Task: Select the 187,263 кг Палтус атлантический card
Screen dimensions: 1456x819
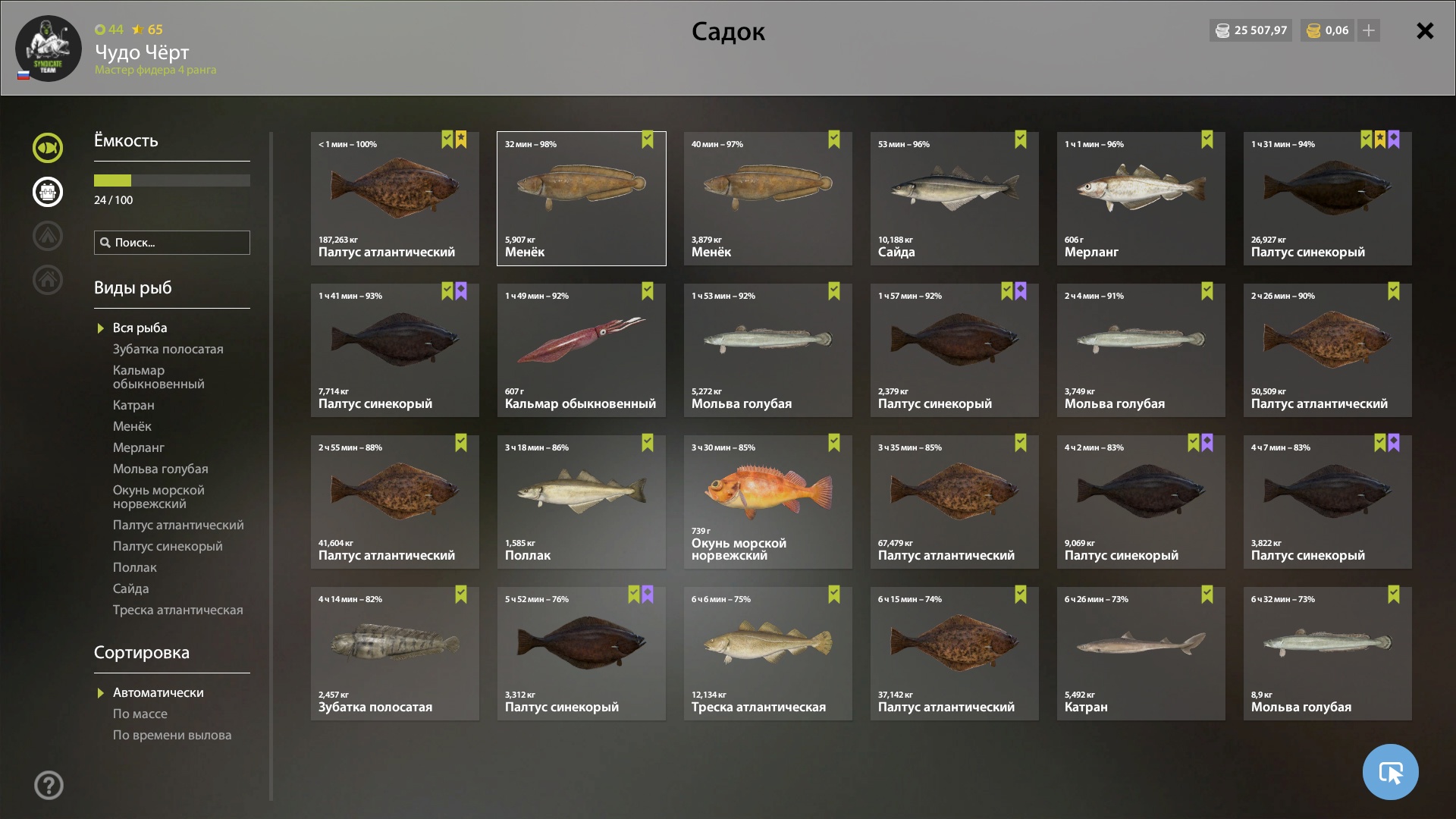Action: 395,199
